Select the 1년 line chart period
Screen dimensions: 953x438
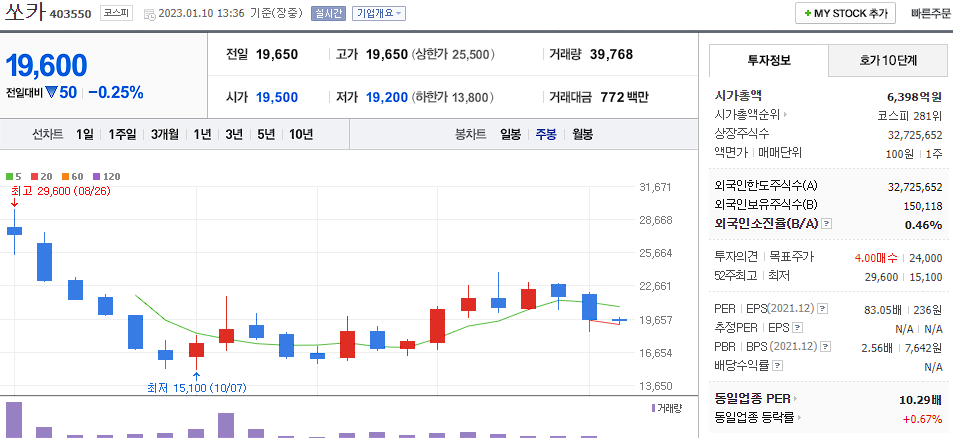(202, 134)
